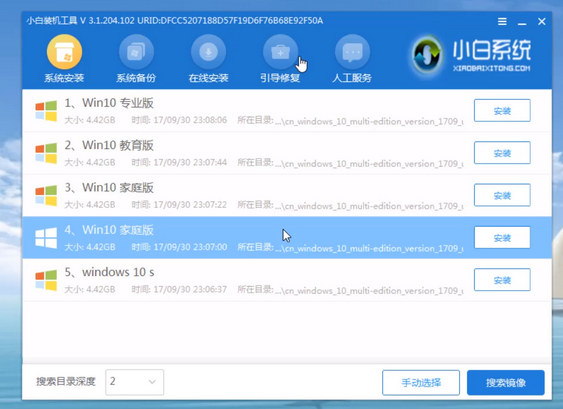The image size is (563, 409).
Task: Click the 搜索镜像 button
Action: (x=506, y=383)
